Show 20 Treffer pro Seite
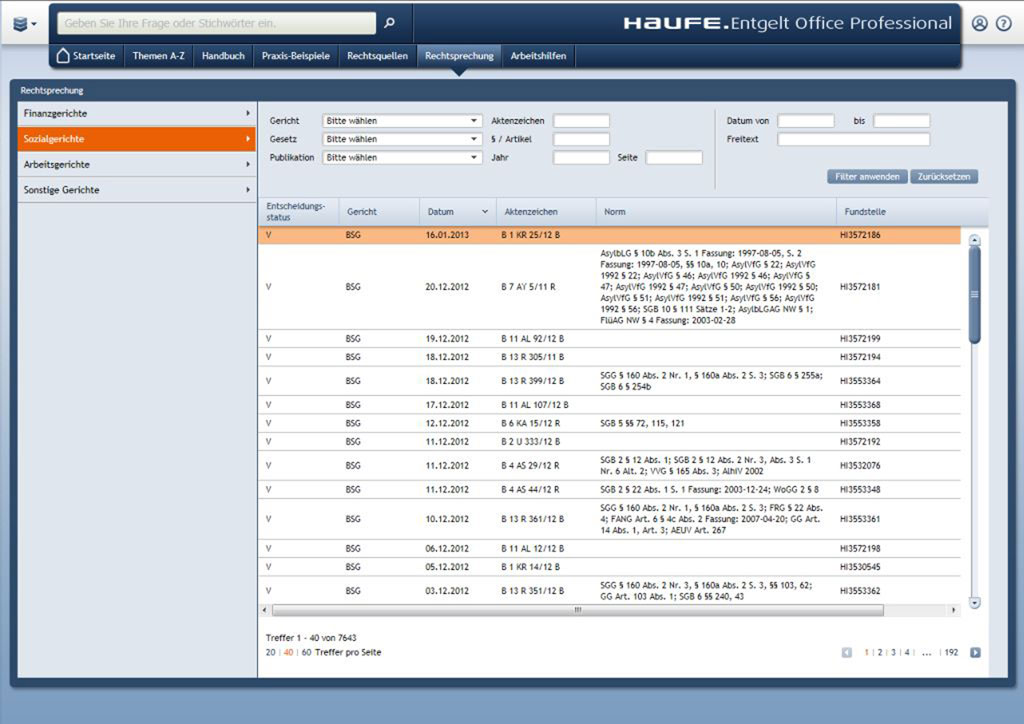The image size is (1024, 724). point(270,652)
